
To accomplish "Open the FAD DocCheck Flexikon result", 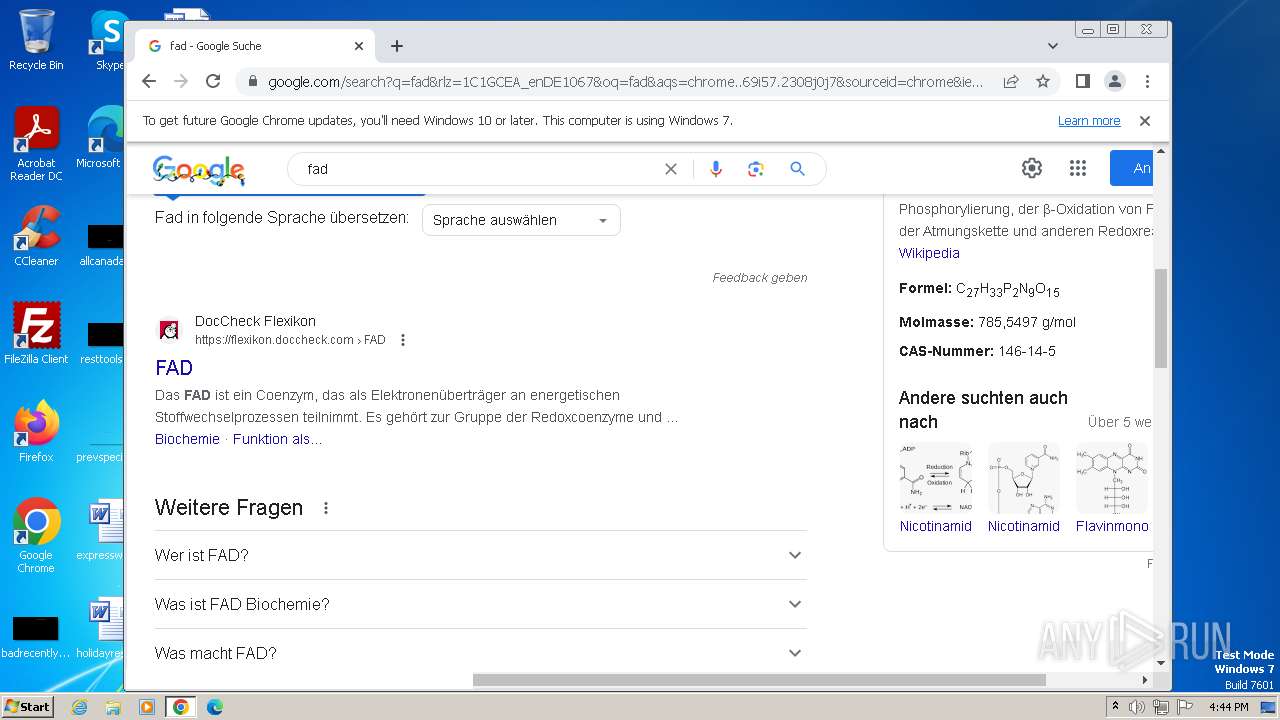I will click(x=174, y=368).
